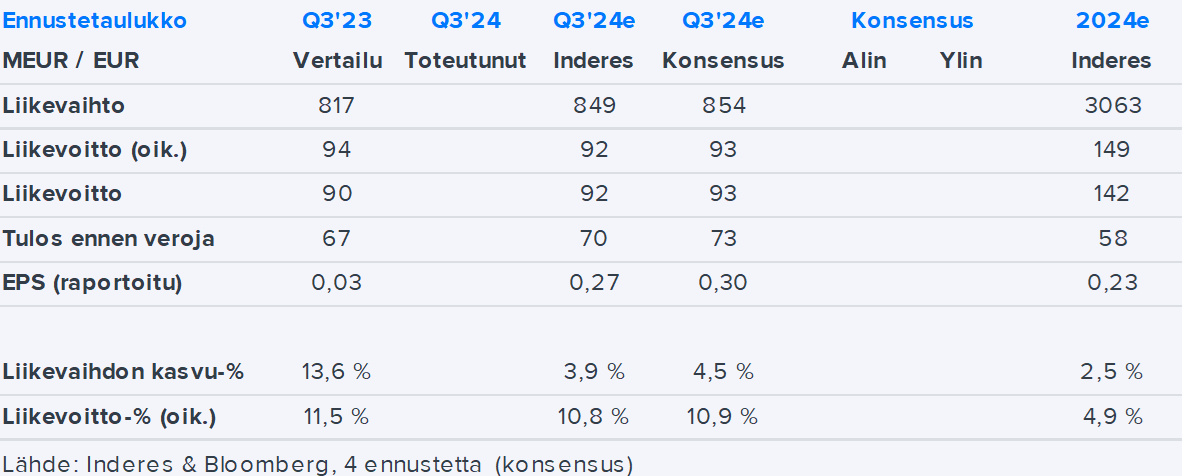Click the Ennustetaulukko table title

95,20
